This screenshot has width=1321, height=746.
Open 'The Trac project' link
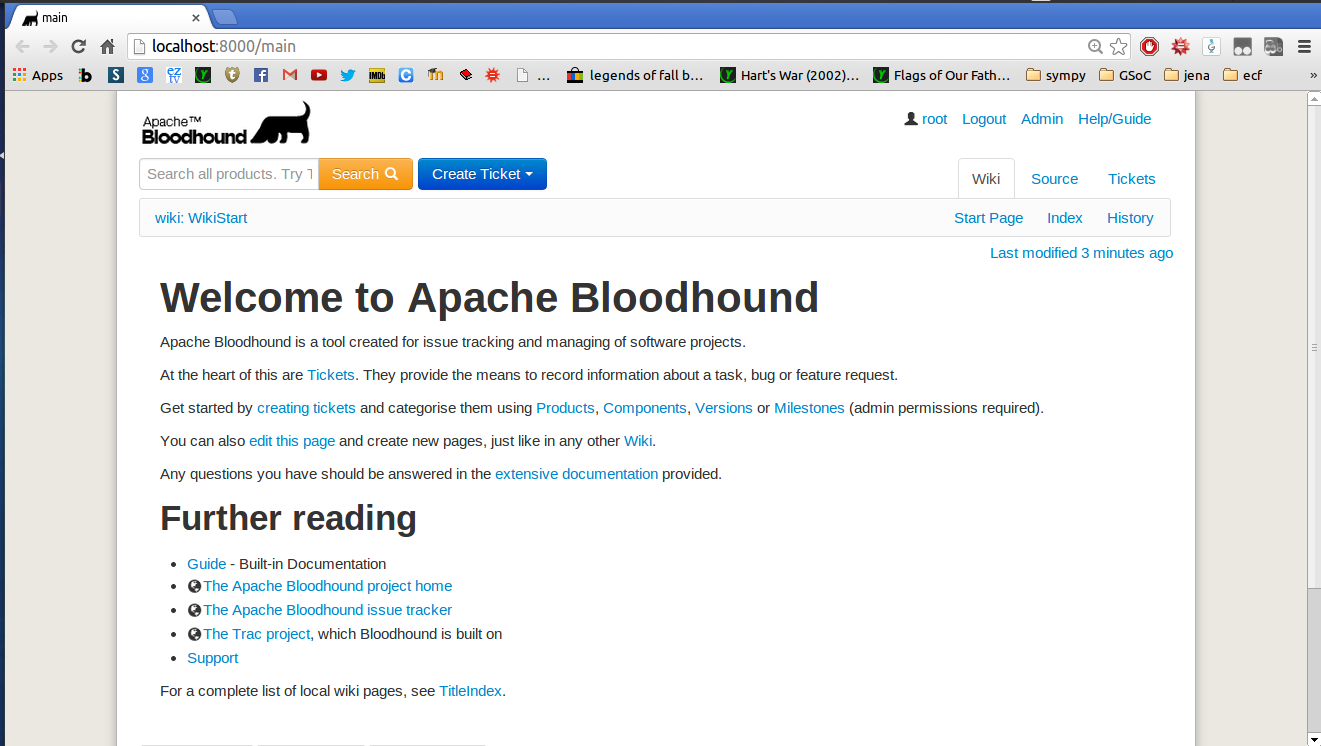coord(256,634)
